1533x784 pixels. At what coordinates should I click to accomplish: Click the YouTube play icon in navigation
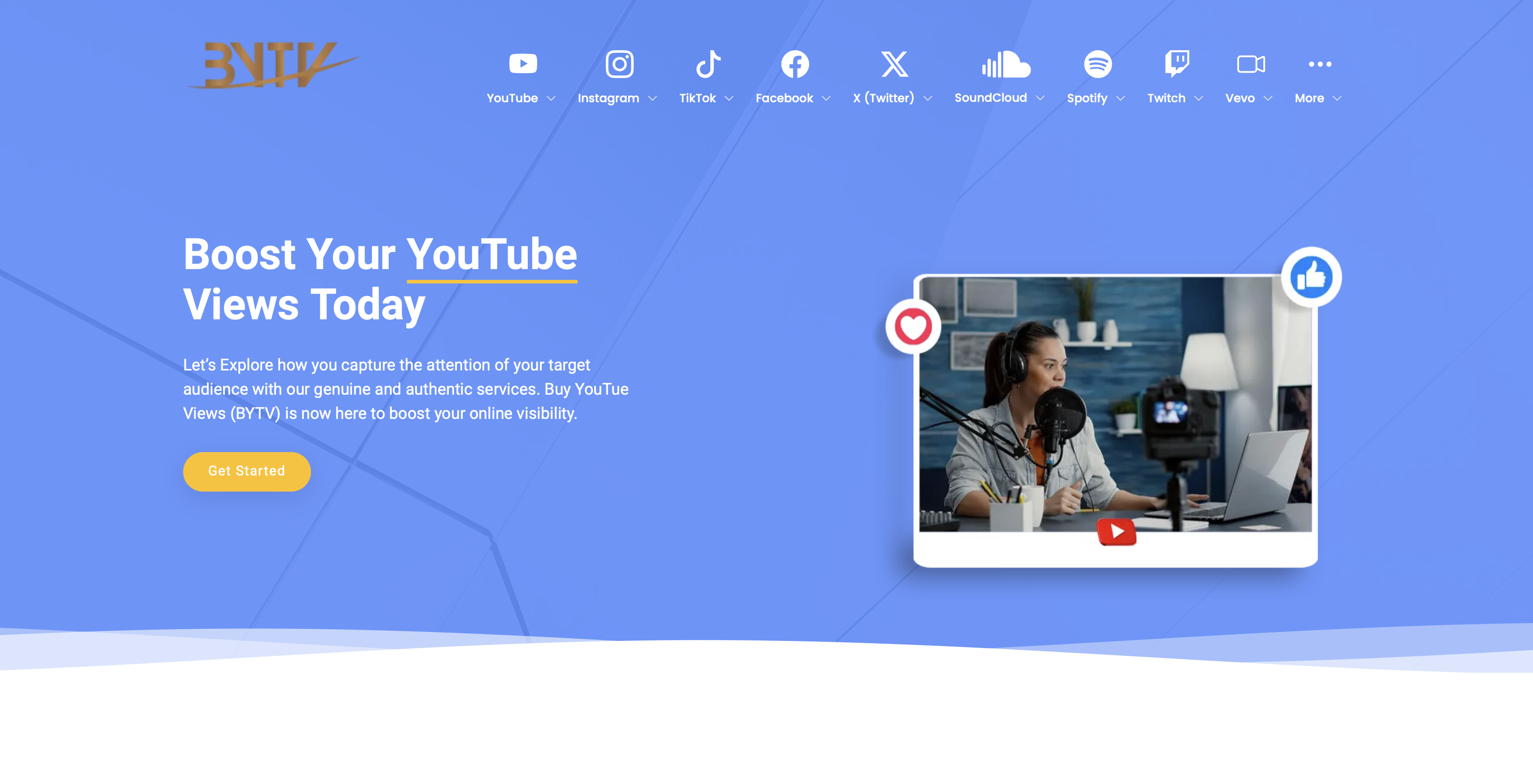tap(522, 64)
